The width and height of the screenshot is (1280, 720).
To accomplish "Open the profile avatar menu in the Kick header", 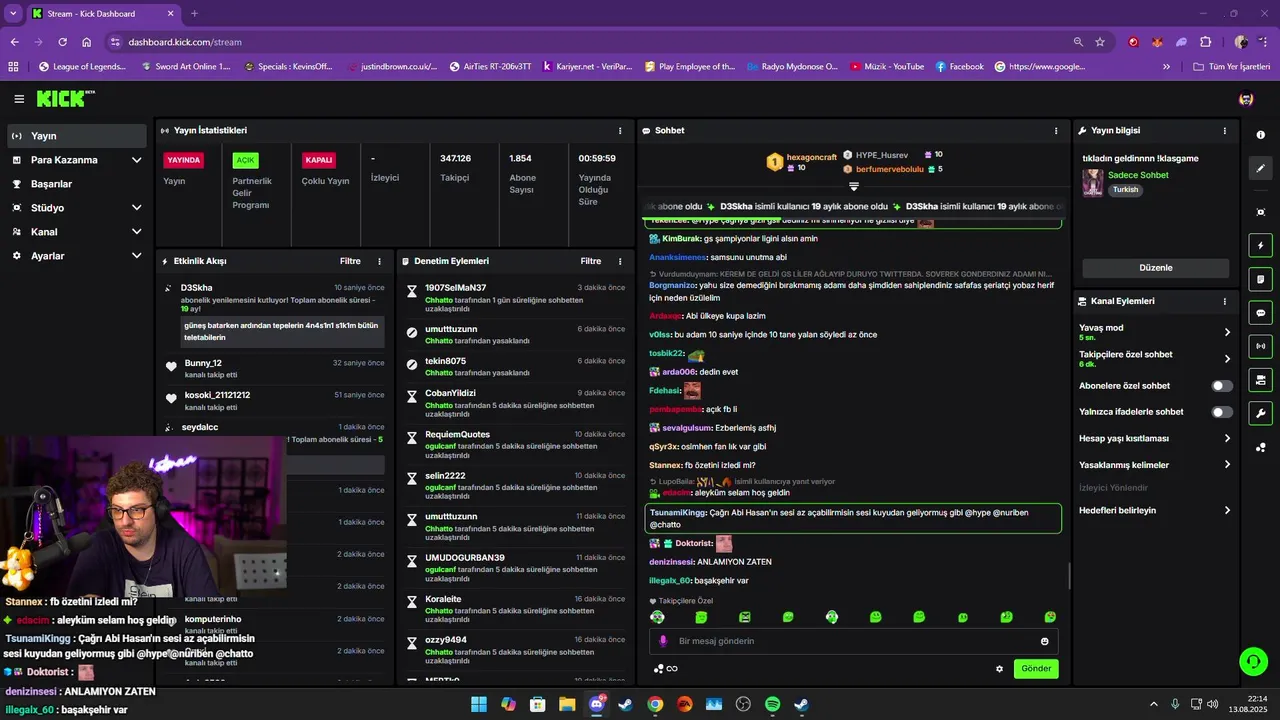I will (1246, 99).
